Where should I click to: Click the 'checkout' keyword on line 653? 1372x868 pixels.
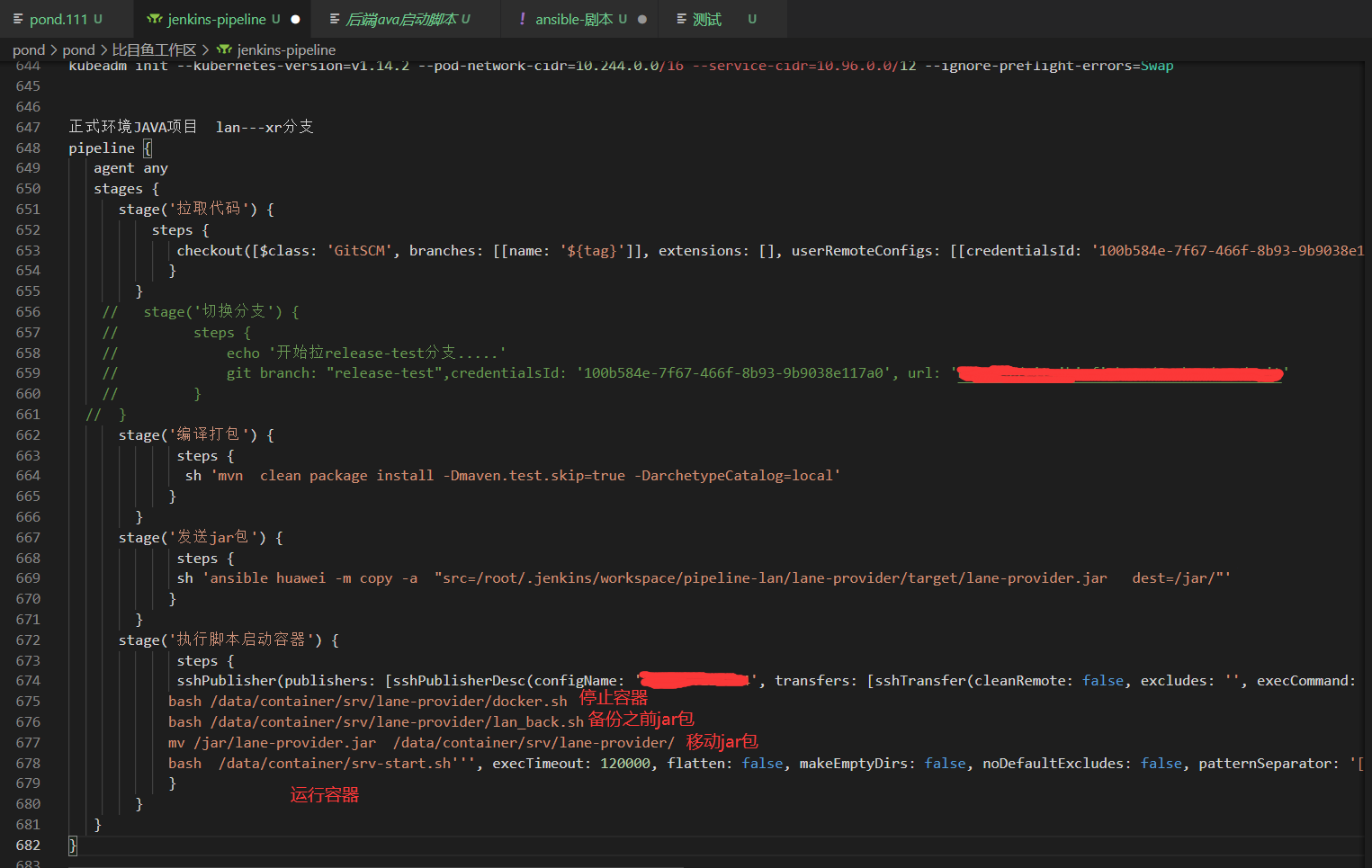210,250
